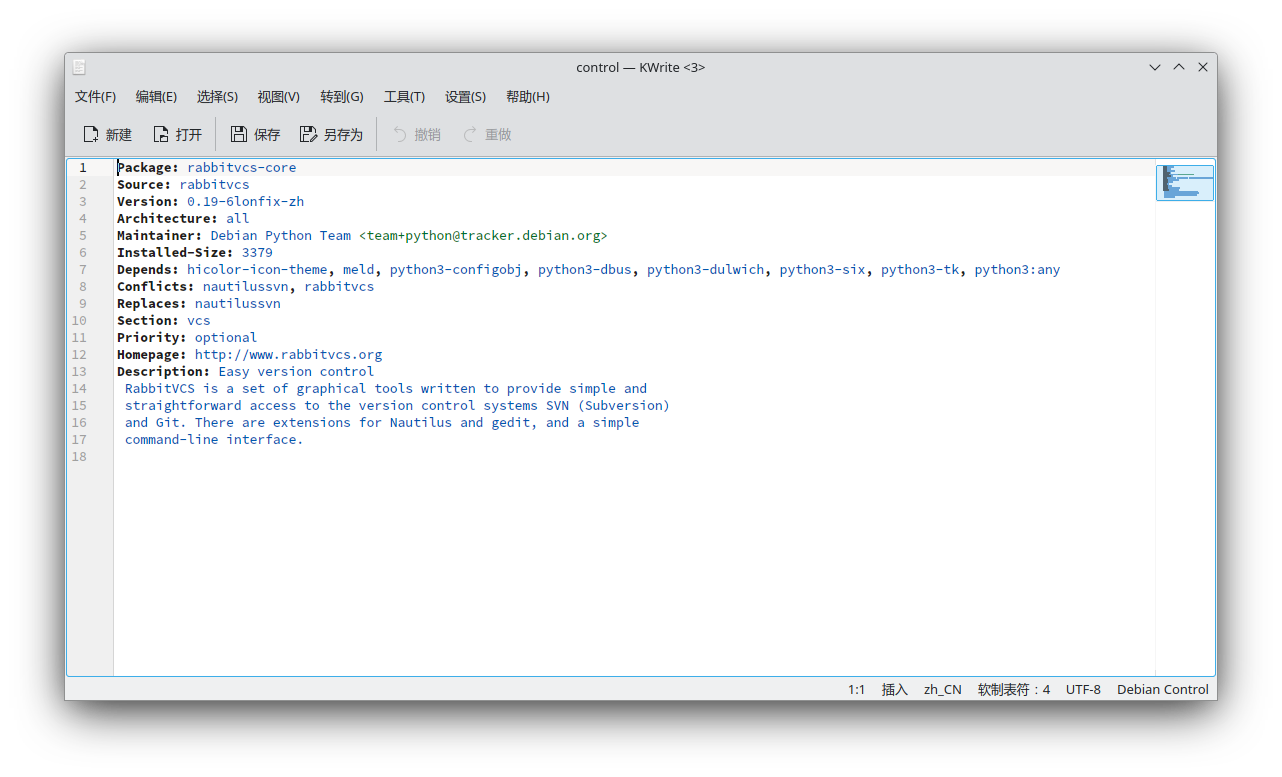Click the 'Conflicts:' field name
Viewport: 1282px width, 777px height.
coord(156,287)
